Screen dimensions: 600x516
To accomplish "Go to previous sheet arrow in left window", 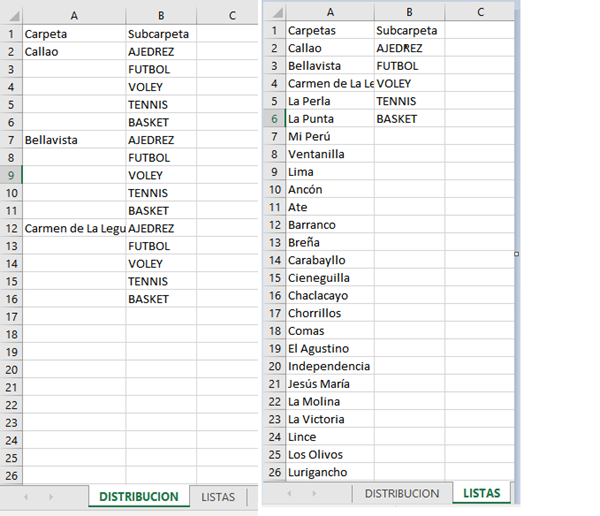I will tap(26, 497).
